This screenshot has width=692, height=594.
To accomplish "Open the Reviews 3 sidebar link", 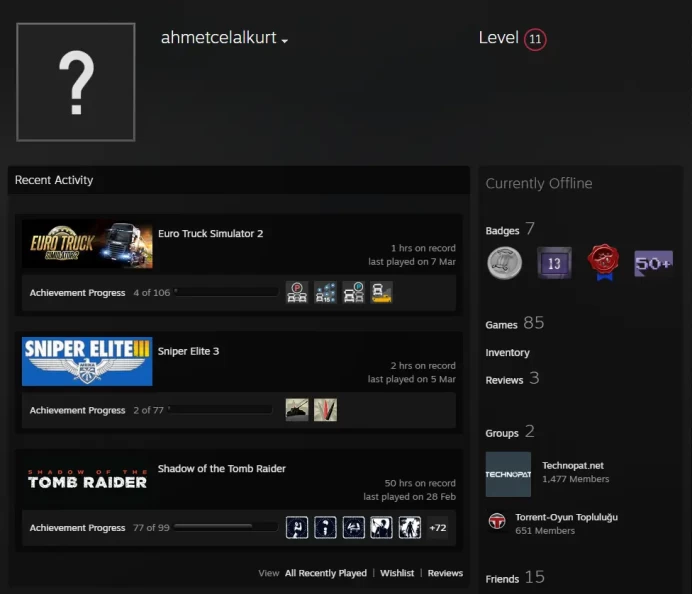I will (x=512, y=379).
